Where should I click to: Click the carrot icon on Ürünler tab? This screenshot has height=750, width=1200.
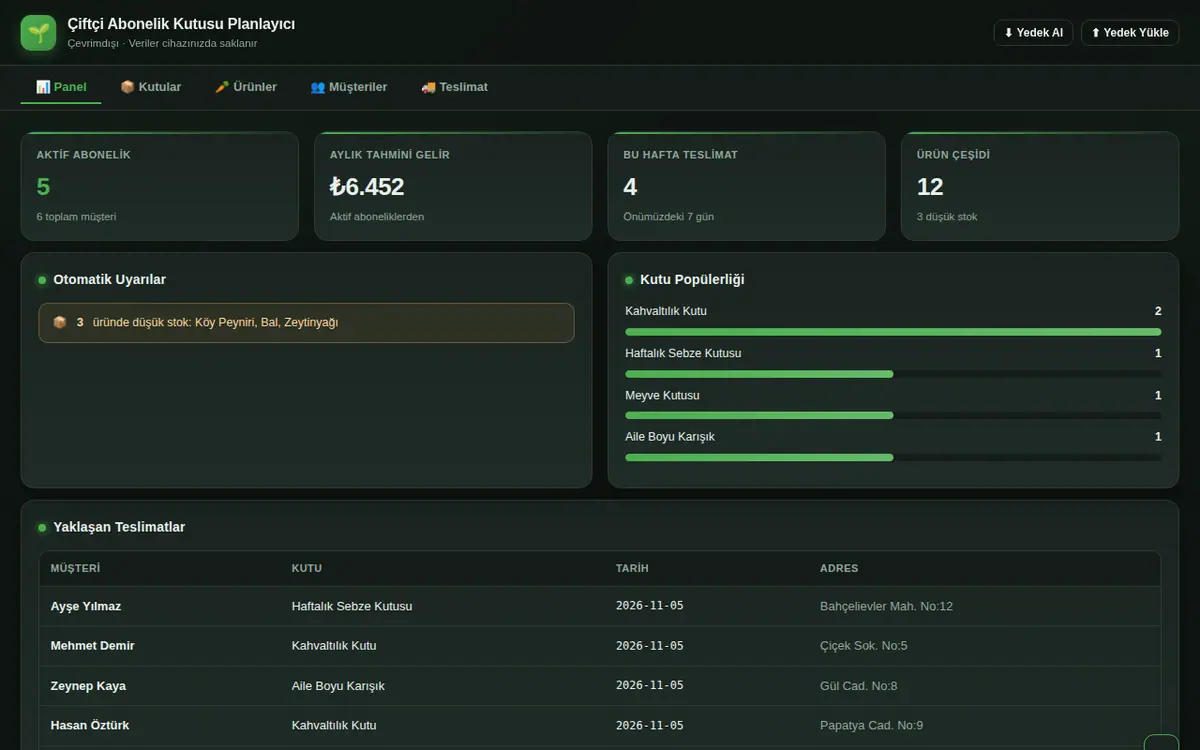[222, 87]
